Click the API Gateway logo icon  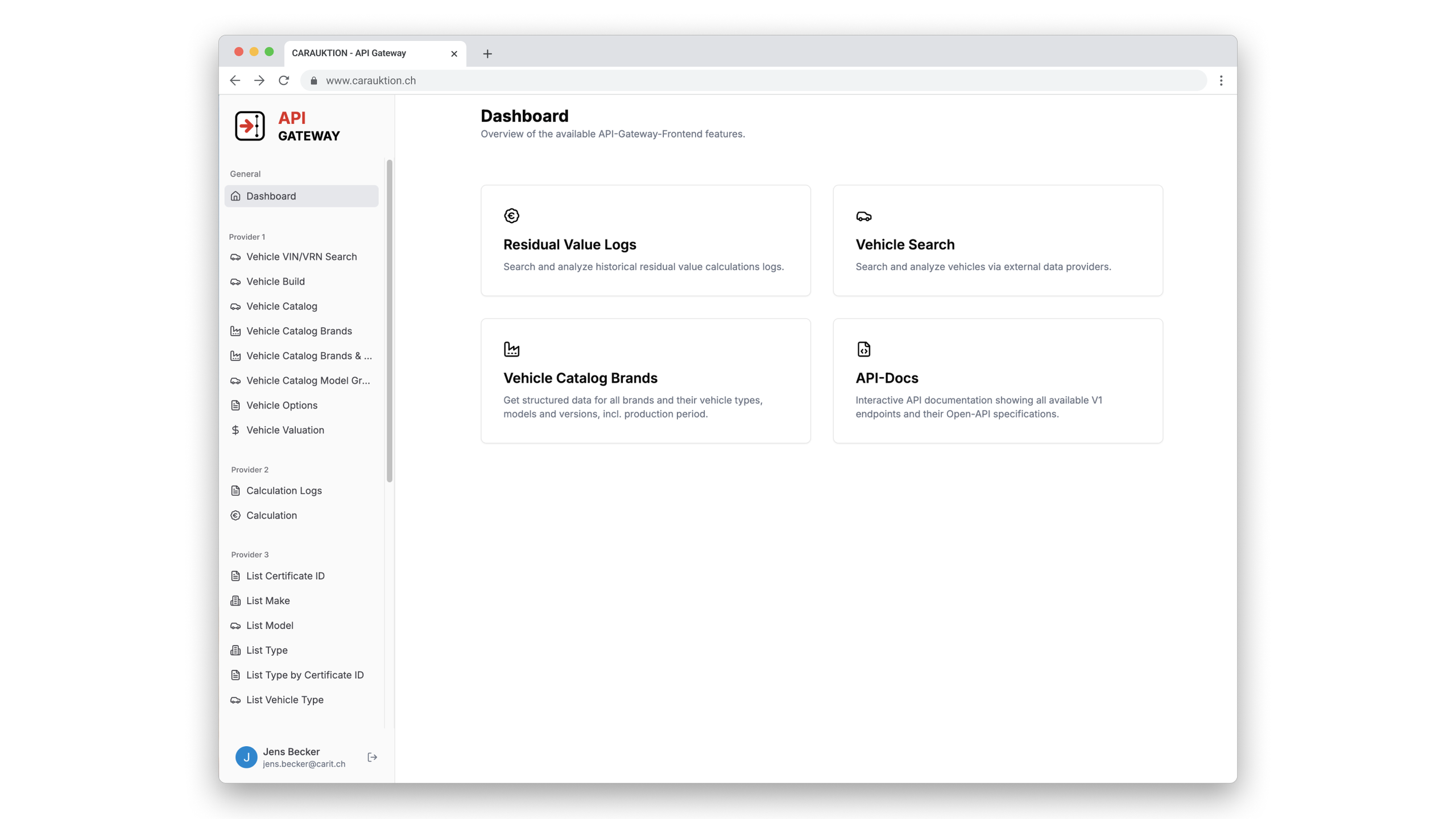[250, 126]
